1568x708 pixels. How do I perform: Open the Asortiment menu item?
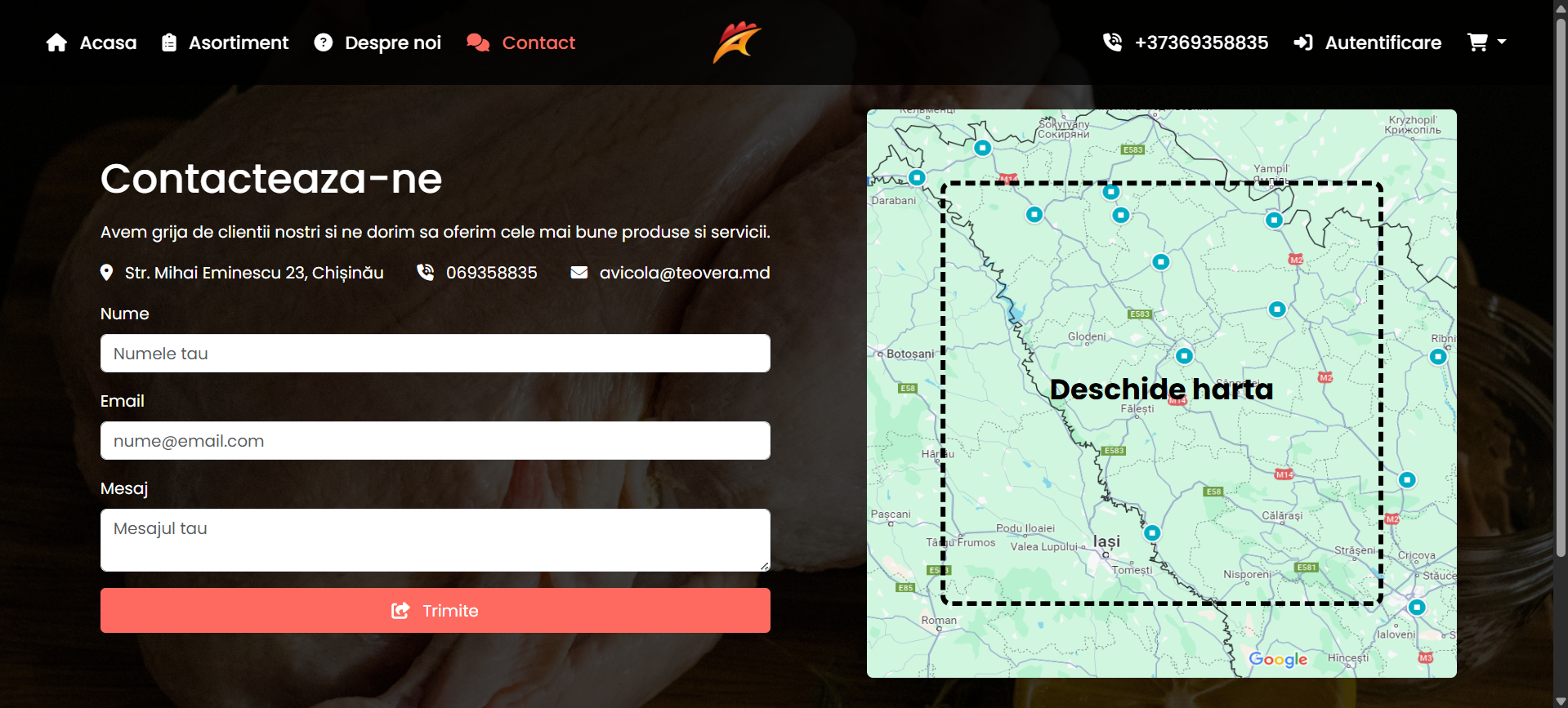click(239, 42)
